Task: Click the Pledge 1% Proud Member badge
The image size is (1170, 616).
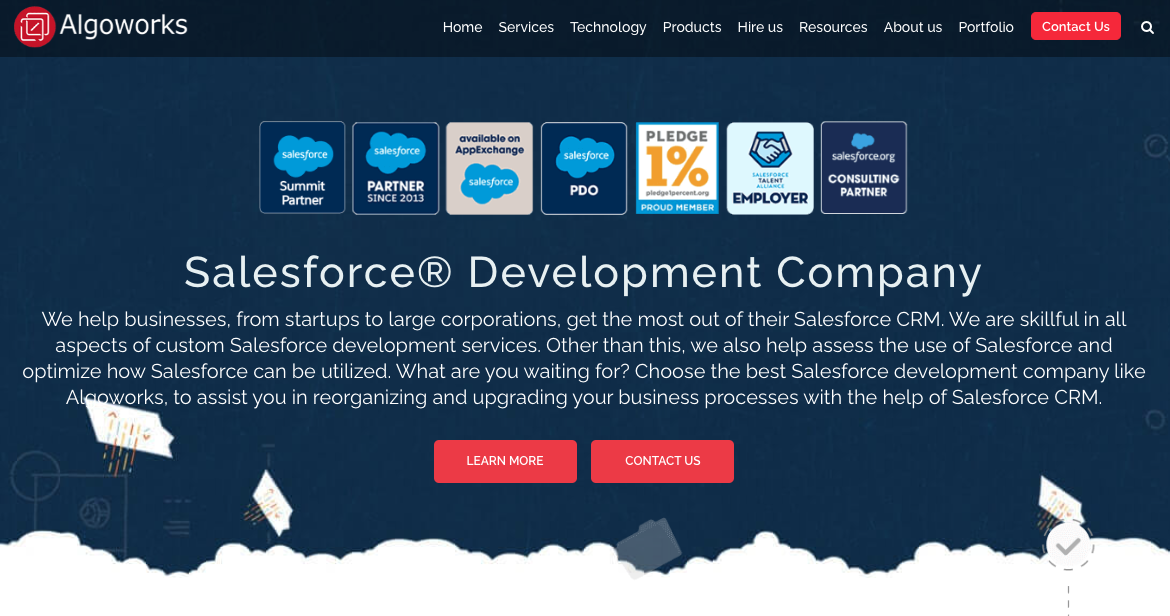Action: (677, 168)
